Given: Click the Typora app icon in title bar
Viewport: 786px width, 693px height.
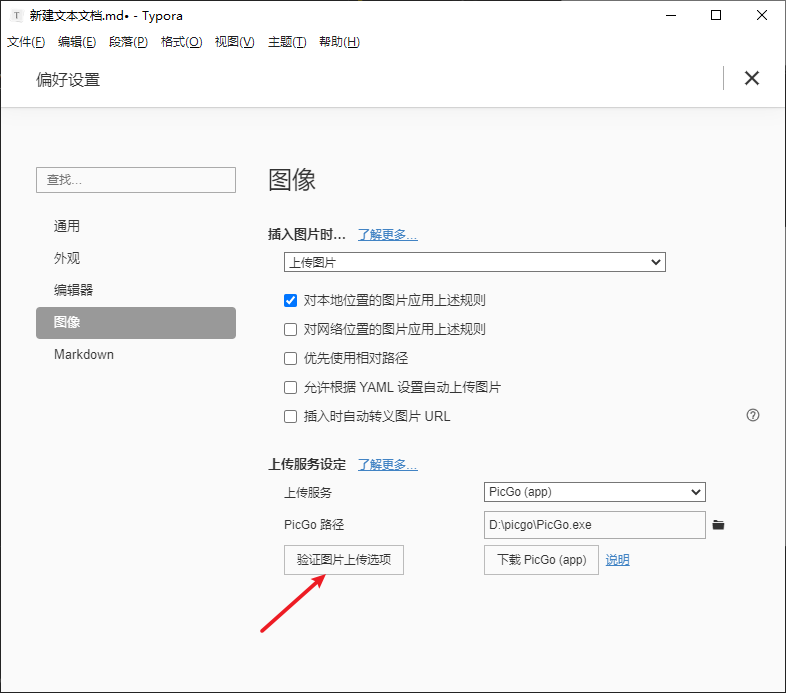Looking at the screenshot, I should coord(17,16).
